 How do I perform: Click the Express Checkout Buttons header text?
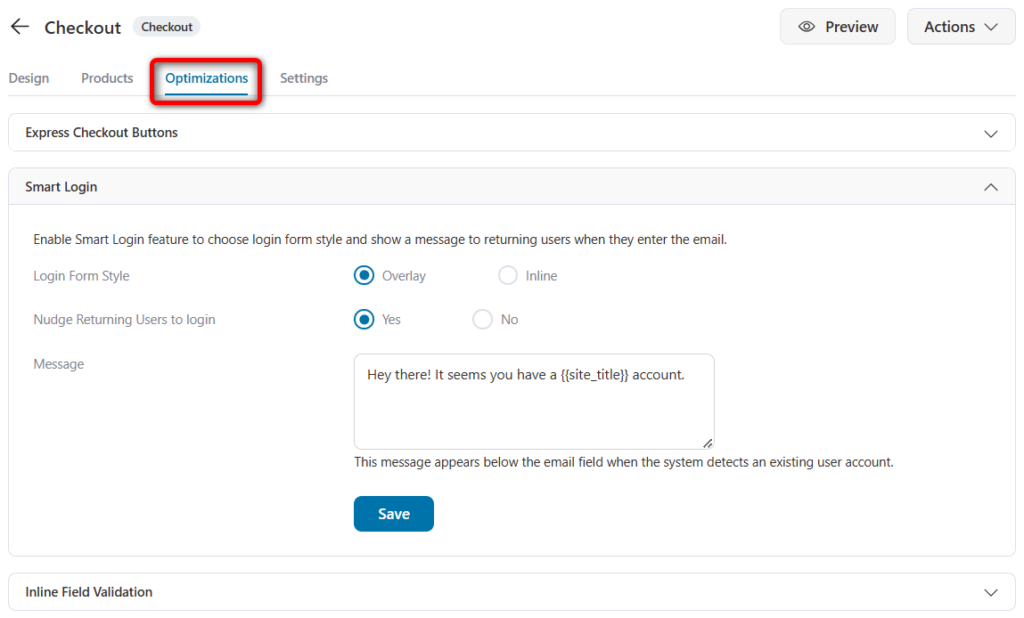[x=101, y=133]
